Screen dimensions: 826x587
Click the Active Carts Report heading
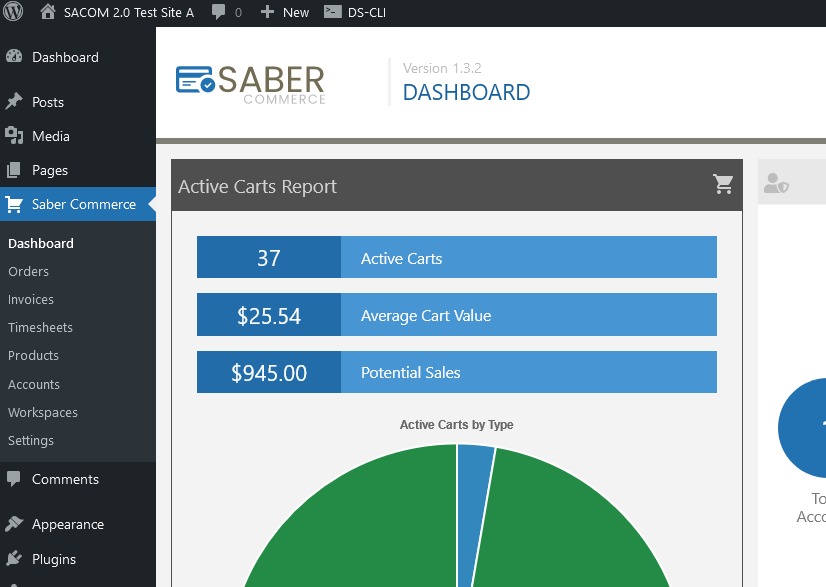257,186
